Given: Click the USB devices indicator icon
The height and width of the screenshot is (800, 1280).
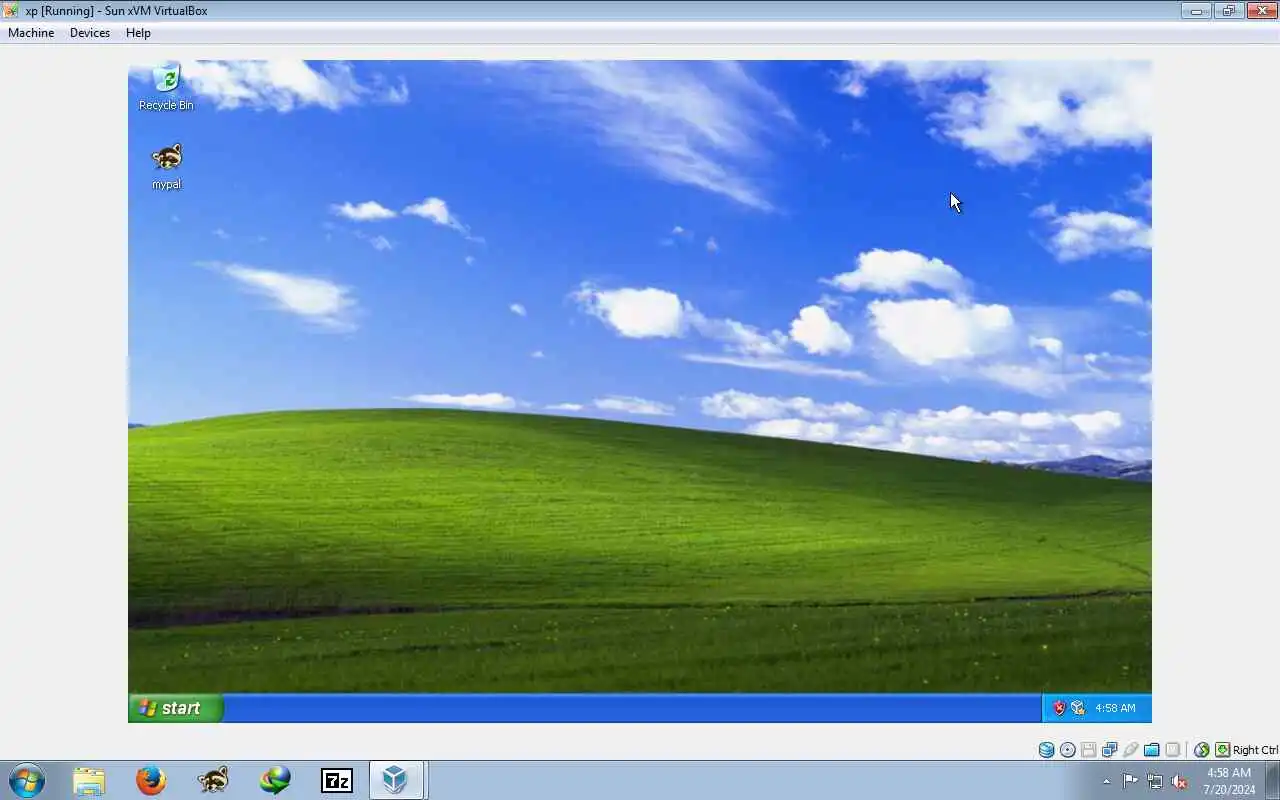Looking at the screenshot, I should point(1130,750).
